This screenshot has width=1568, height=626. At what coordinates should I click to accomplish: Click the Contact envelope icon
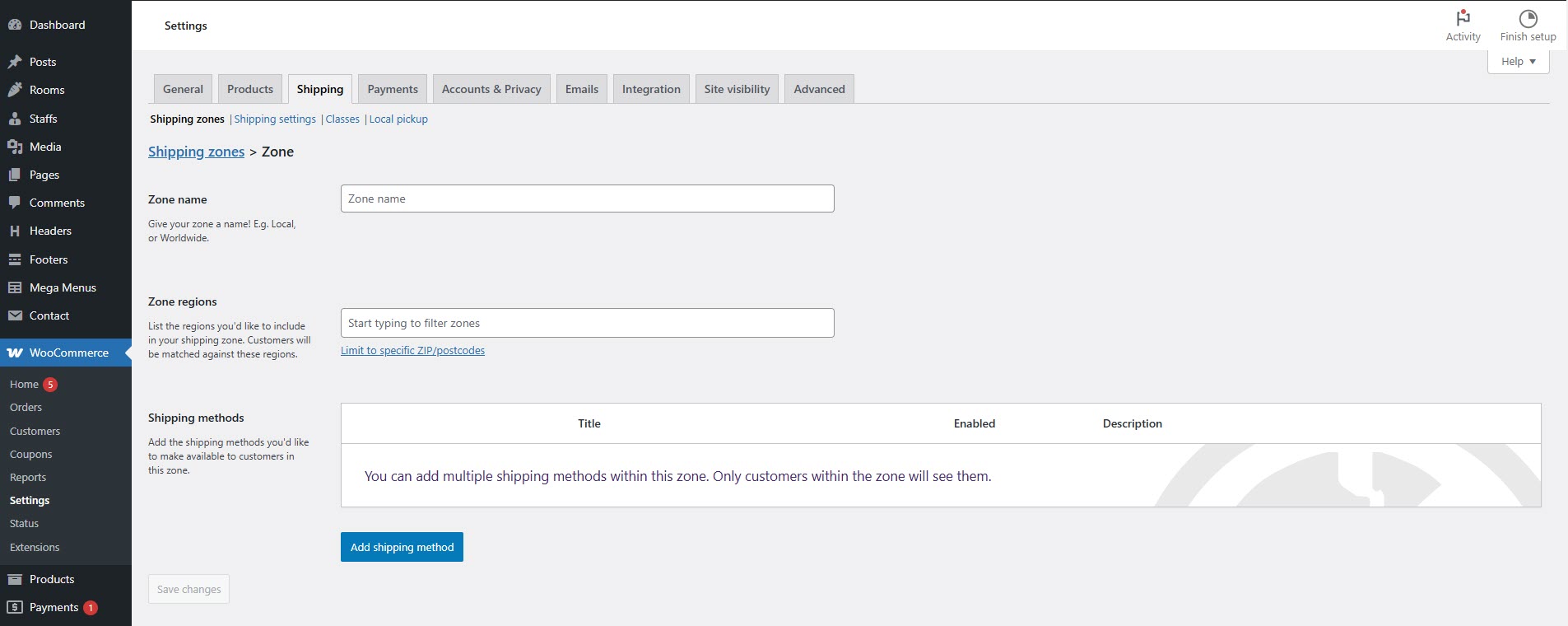pyautogui.click(x=15, y=315)
